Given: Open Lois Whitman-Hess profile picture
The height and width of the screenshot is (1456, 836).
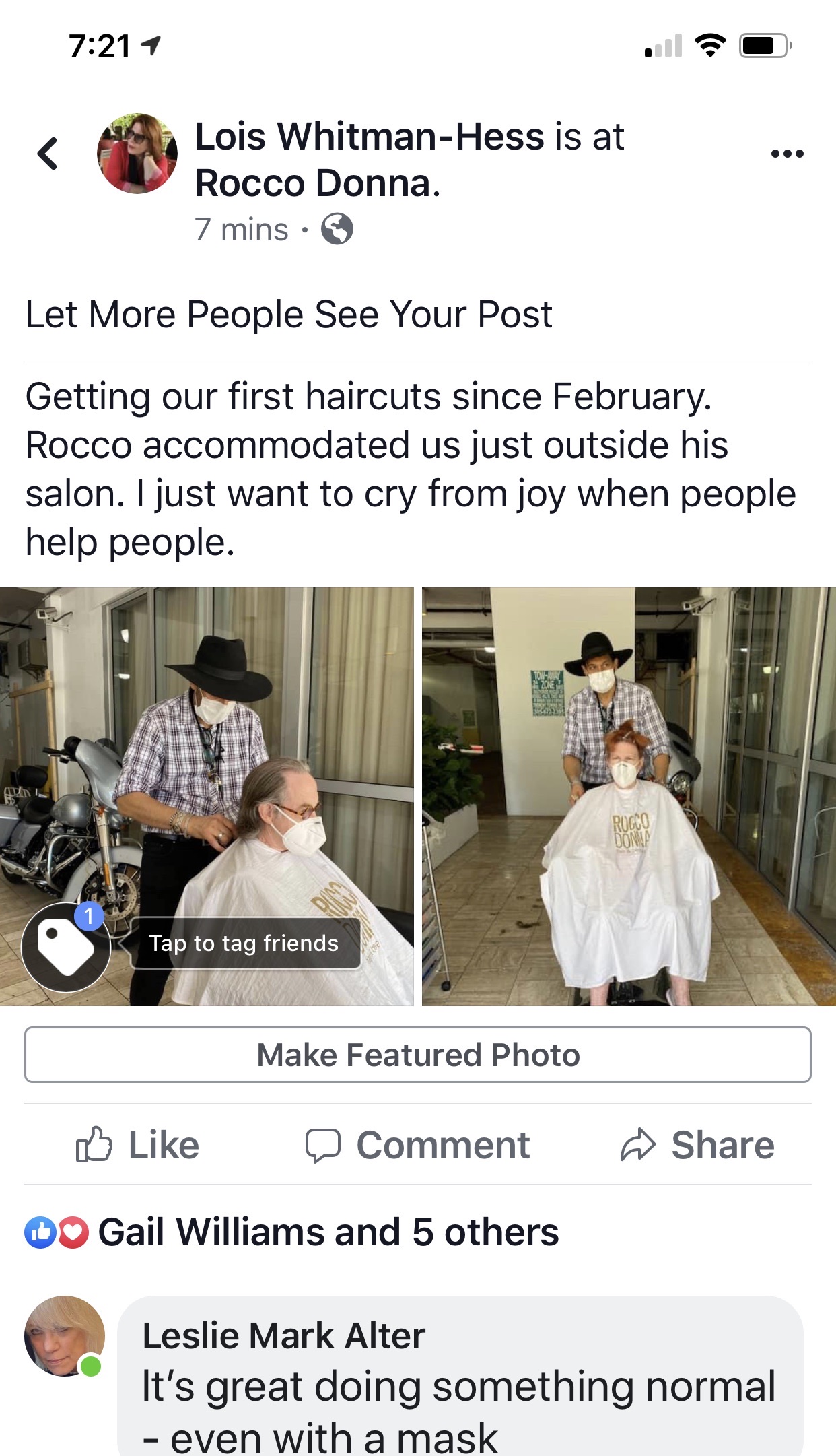Looking at the screenshot, I should tap(137, 154).
